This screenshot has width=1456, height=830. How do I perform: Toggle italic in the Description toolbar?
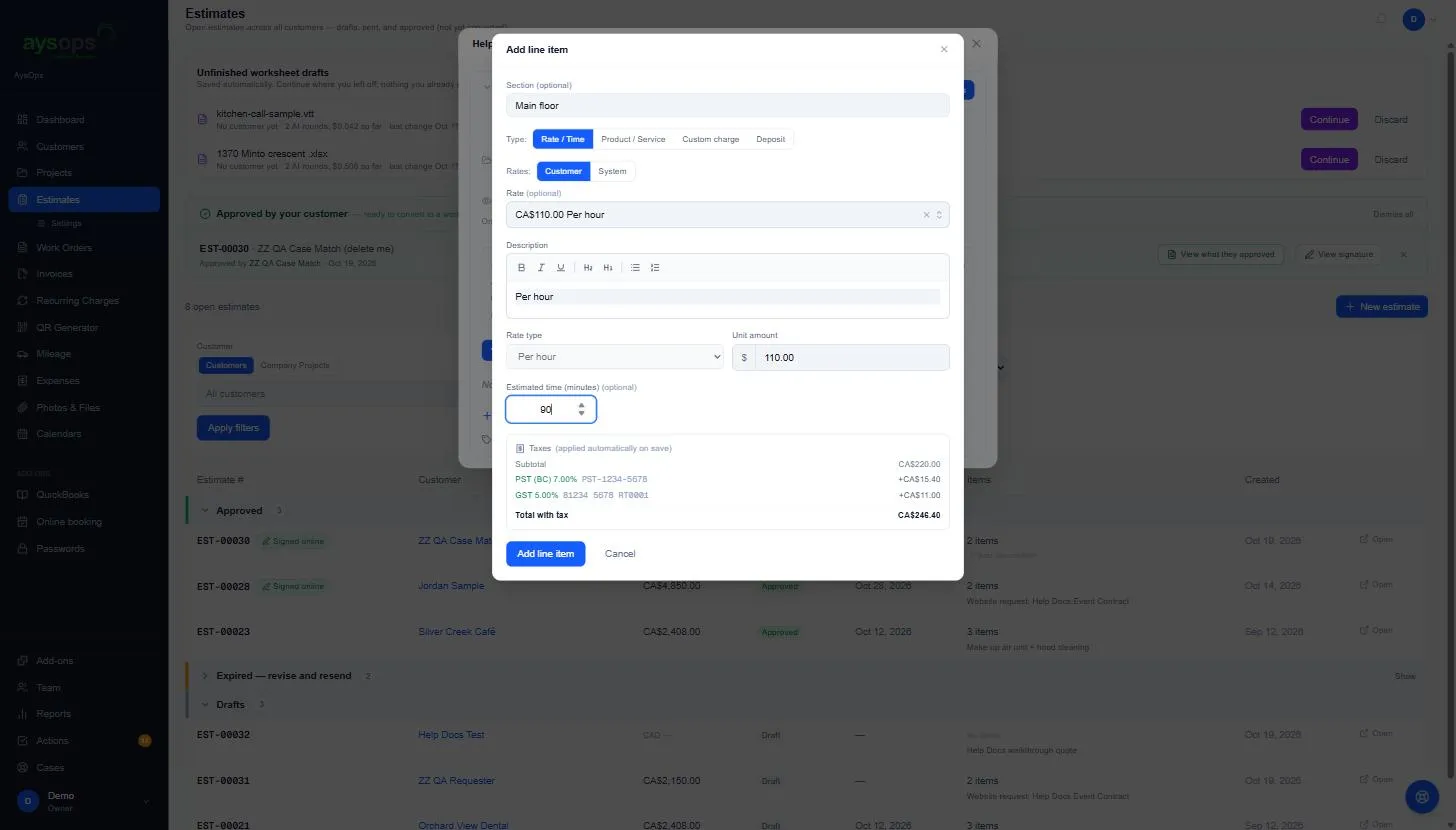click(x=541, y=268)
